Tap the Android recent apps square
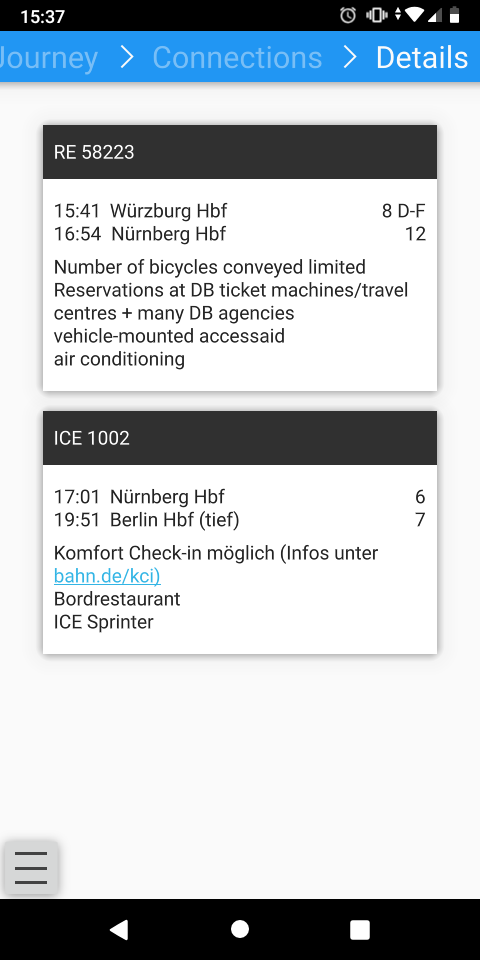The width and height of the screenshot is (480, 960). click(x=360, y=929)
